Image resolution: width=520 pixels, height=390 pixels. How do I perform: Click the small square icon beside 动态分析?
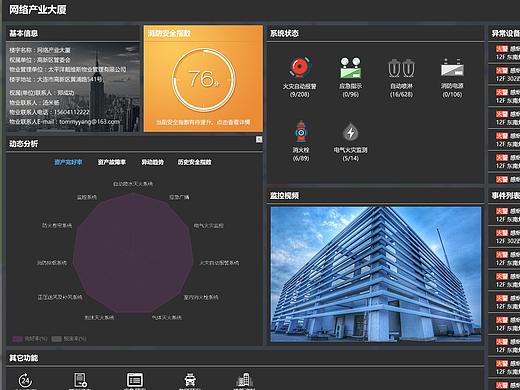(x=259, y=139)
